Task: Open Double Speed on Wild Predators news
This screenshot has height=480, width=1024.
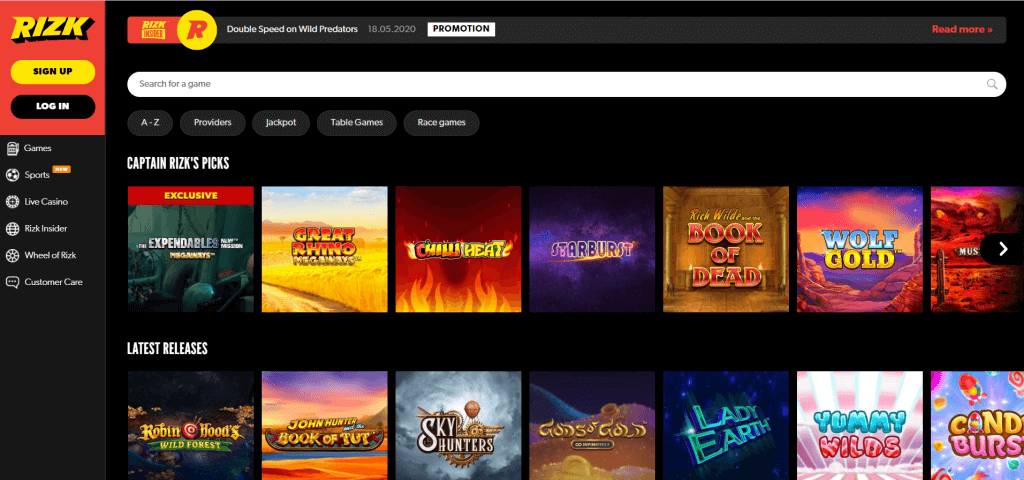Action: [292, 29]
